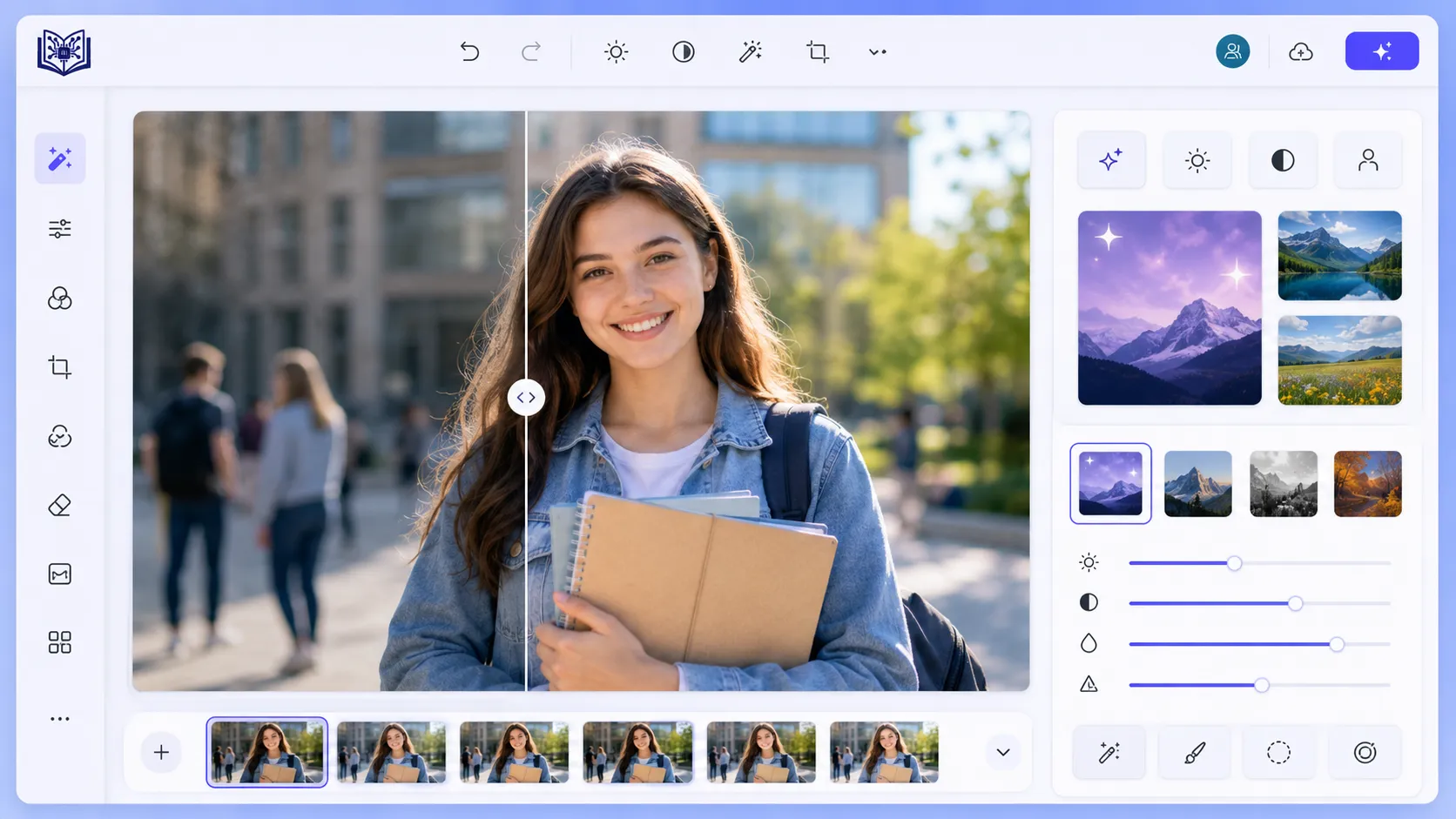Click the redo arrow in top toolbar
The width and height of the screenshot is (1456, 819).
click(531, 52)
